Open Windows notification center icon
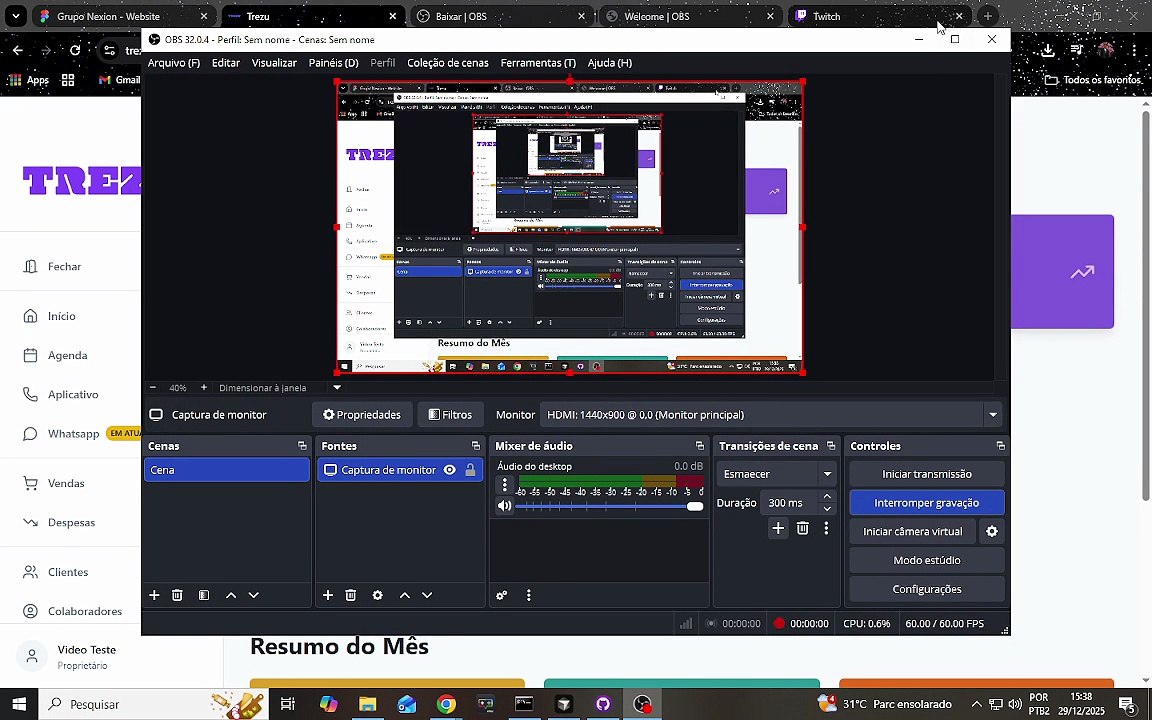 1128,705
